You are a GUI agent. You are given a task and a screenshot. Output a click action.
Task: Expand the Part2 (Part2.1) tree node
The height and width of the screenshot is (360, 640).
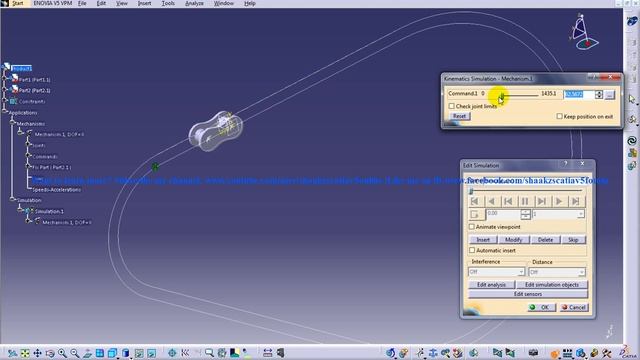click(5, 88)
